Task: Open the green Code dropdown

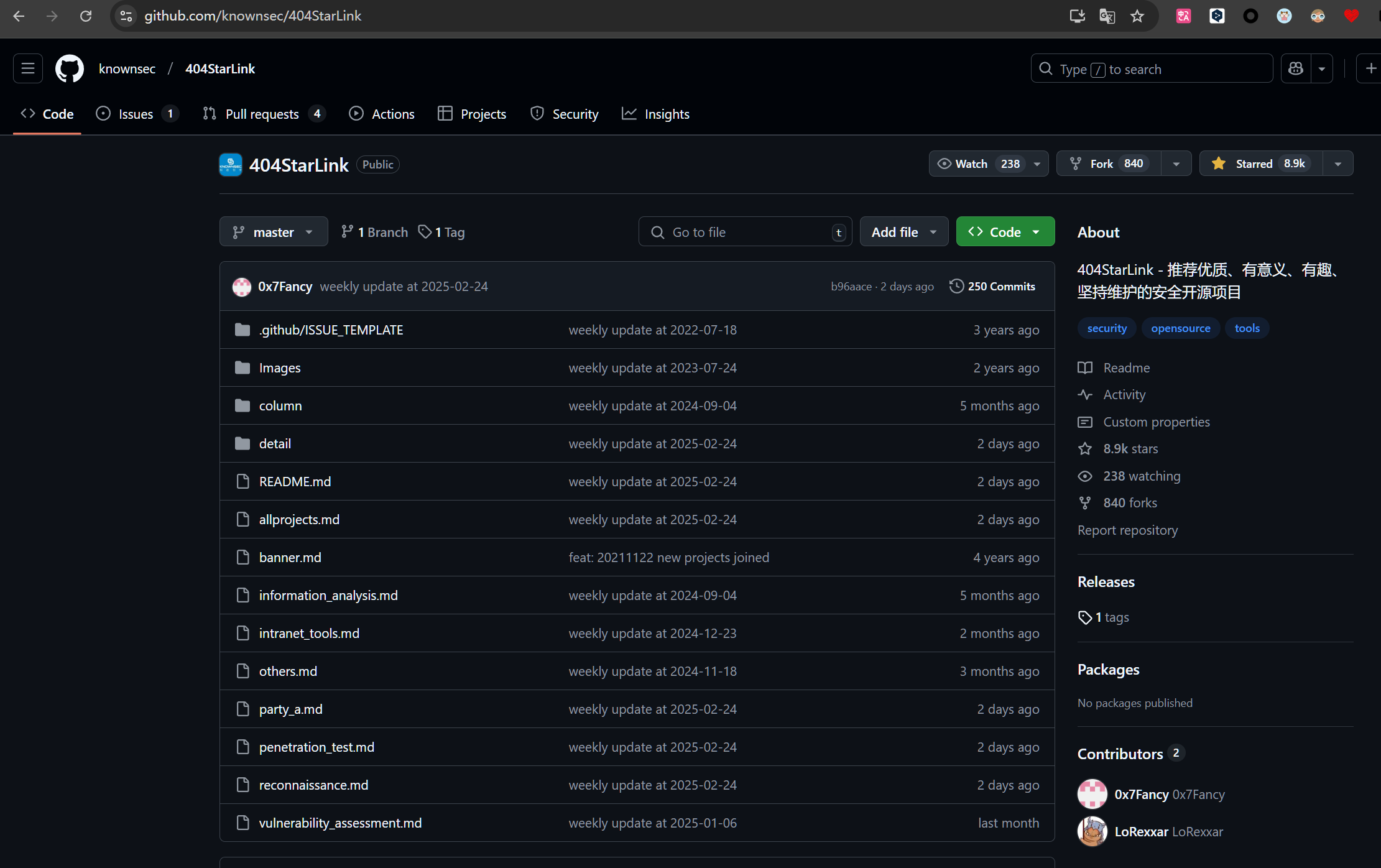Action: click(x=1005, y=232)
